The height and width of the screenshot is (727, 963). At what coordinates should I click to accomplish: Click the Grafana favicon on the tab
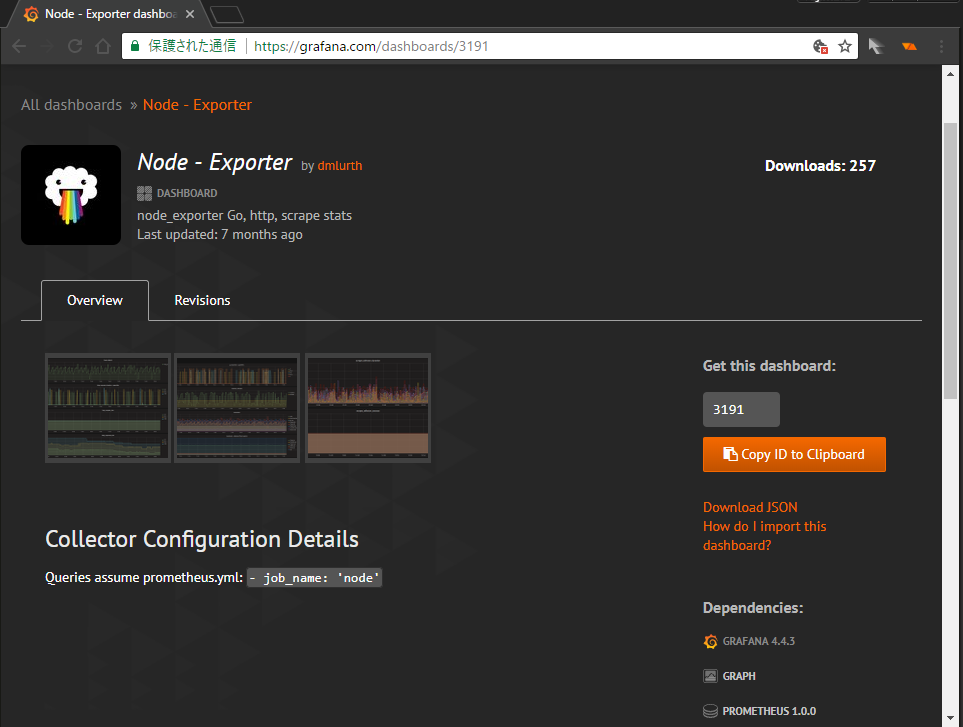click(31, 14)
